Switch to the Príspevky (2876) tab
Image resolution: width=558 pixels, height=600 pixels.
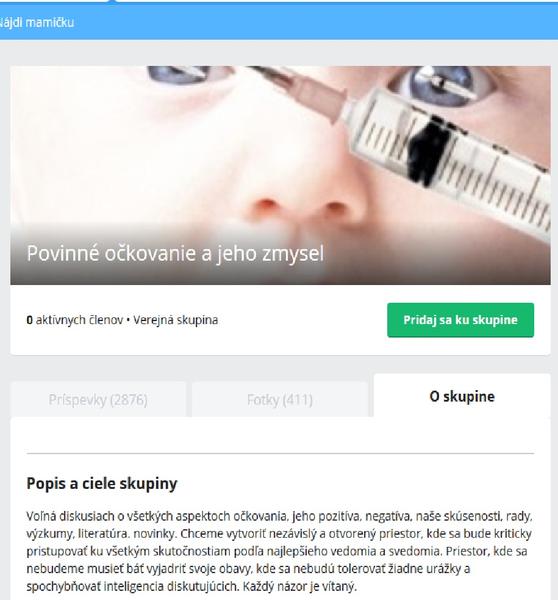point(98,400)
